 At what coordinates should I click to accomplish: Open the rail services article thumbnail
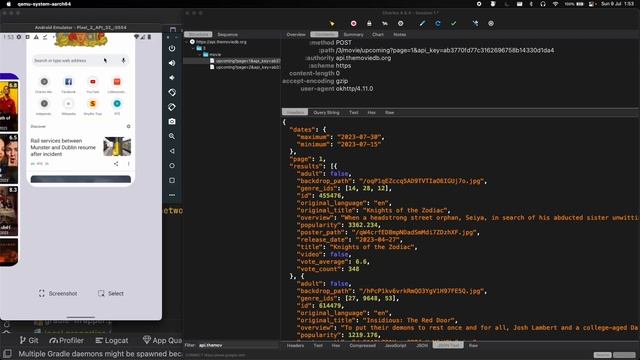[x=117, y=147]
